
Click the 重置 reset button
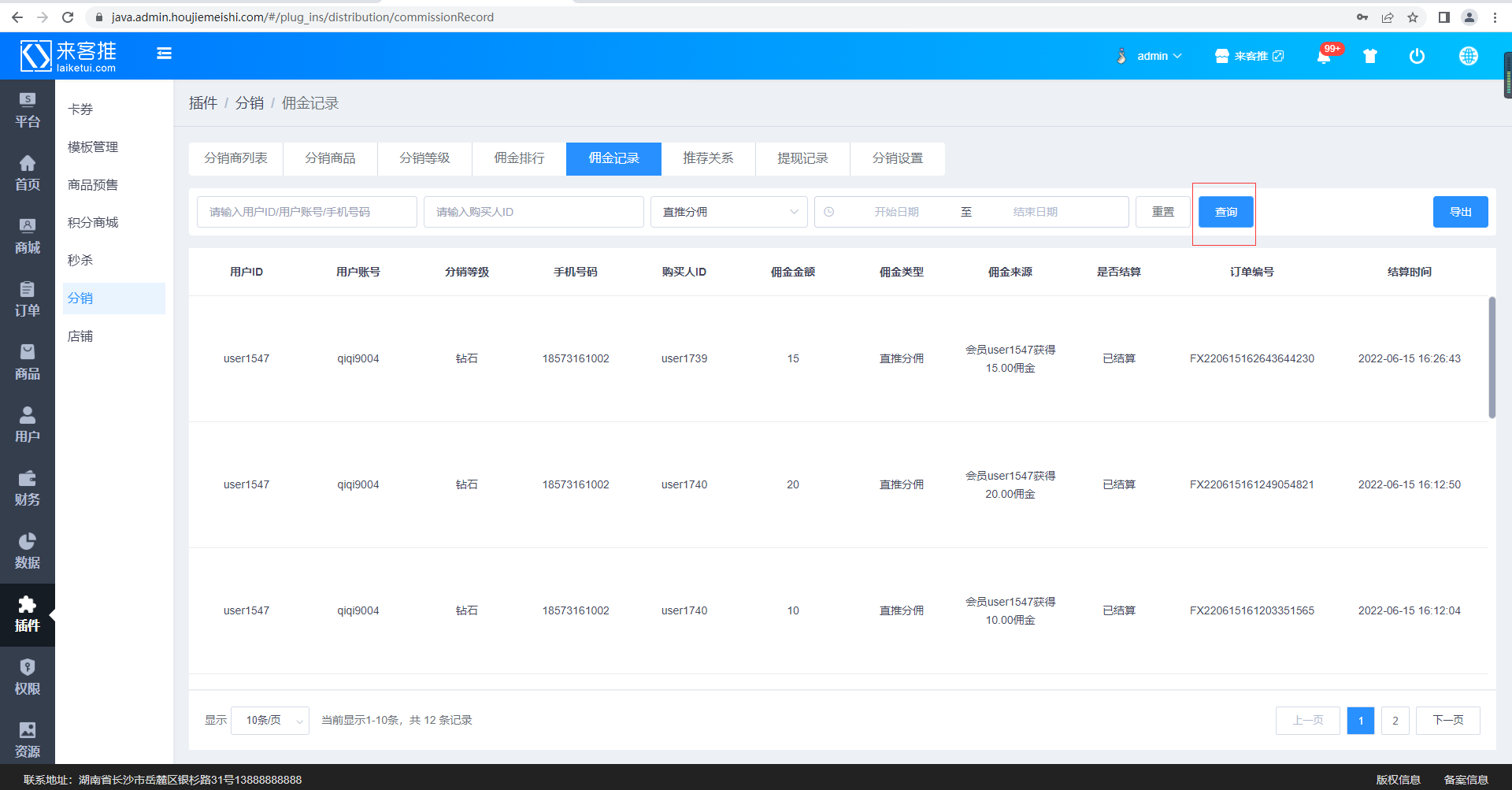[1163, 212]
